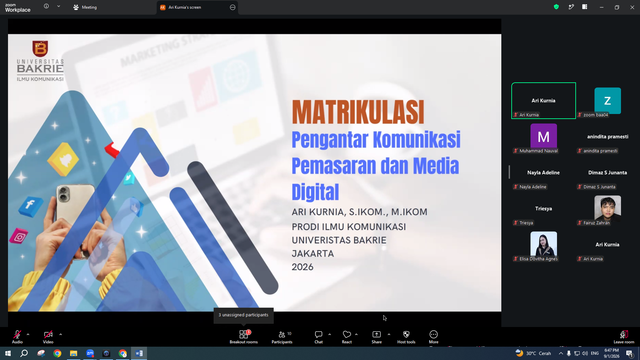Open Zoom app icon in taskbar
The image size is (640, 360).
90,353
